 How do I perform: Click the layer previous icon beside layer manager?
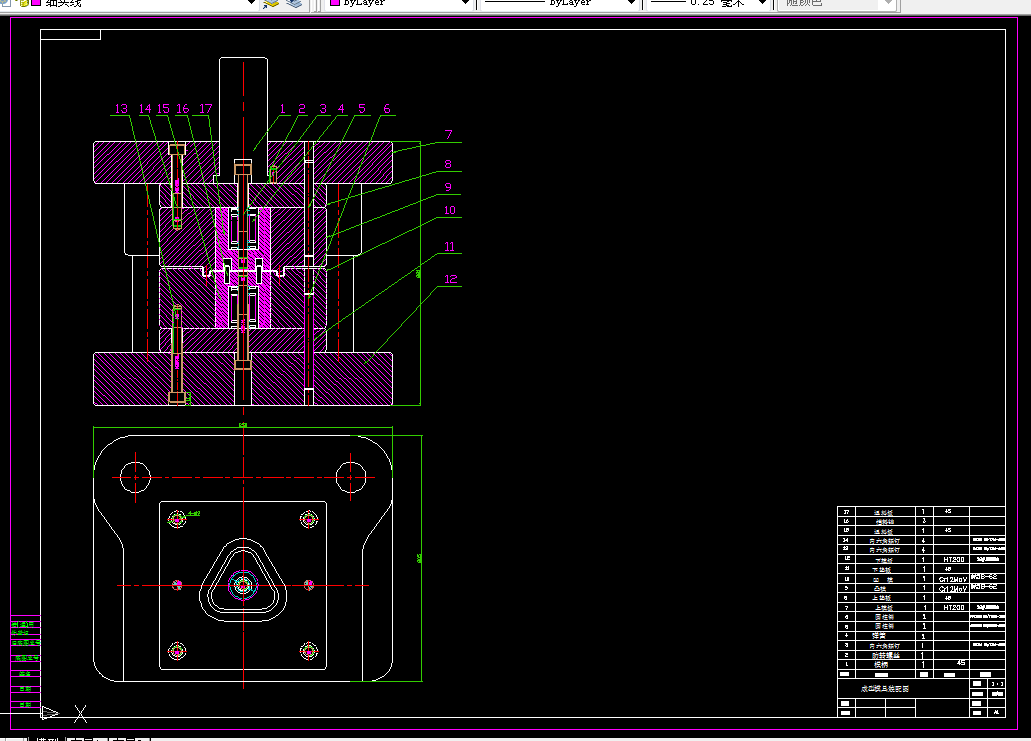(294, 3)
